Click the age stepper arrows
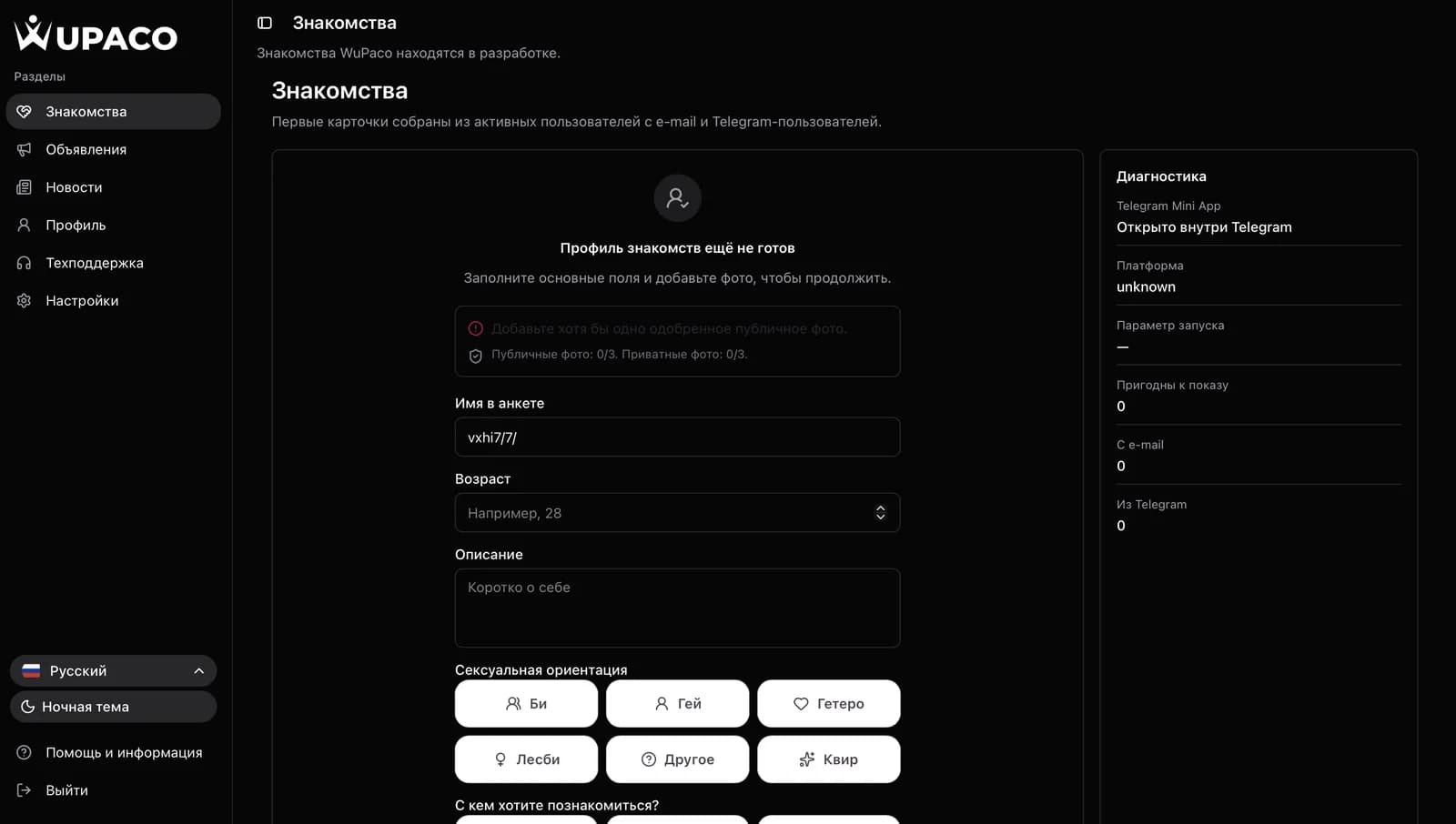Image resolution: width=1456 pixels, height=824 pixels. point(880,513)
